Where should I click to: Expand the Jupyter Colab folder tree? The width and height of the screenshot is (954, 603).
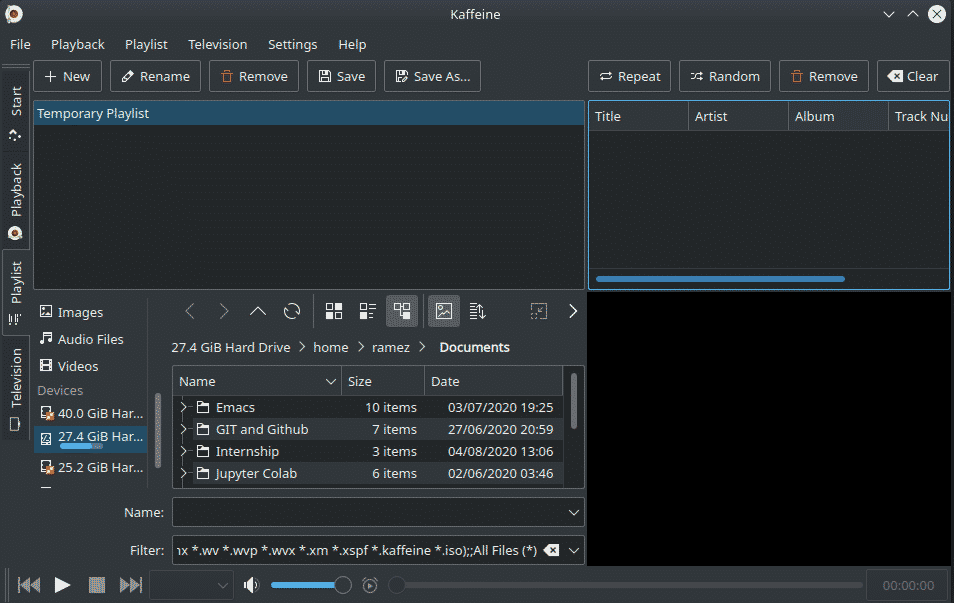tap(184, 473)
